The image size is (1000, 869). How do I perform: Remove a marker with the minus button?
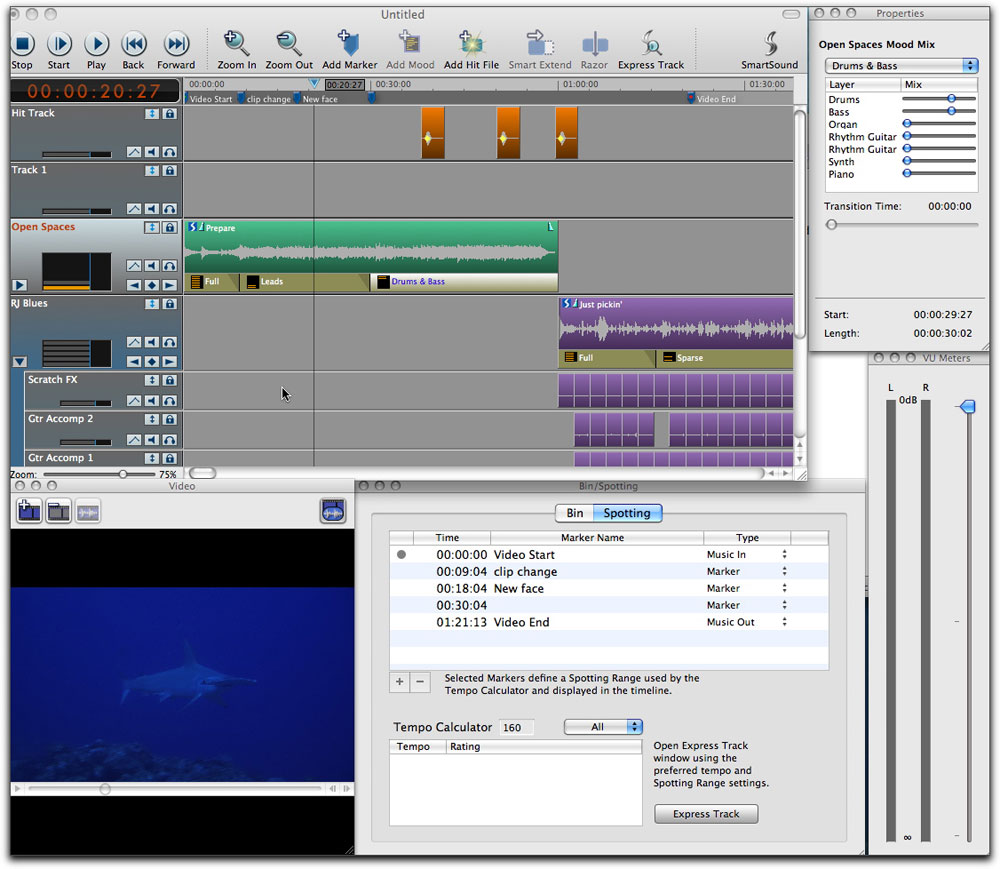tap(420, 682)
